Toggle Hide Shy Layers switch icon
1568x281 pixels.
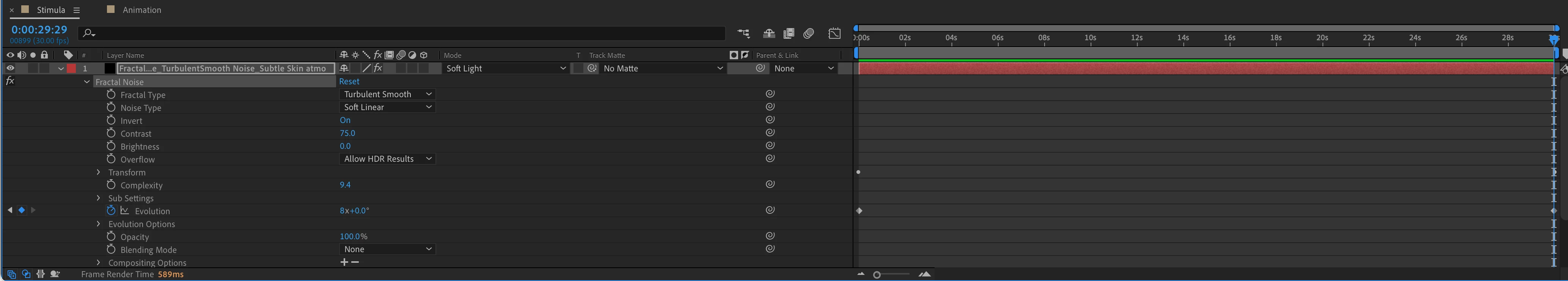click(x=769, y=33)
